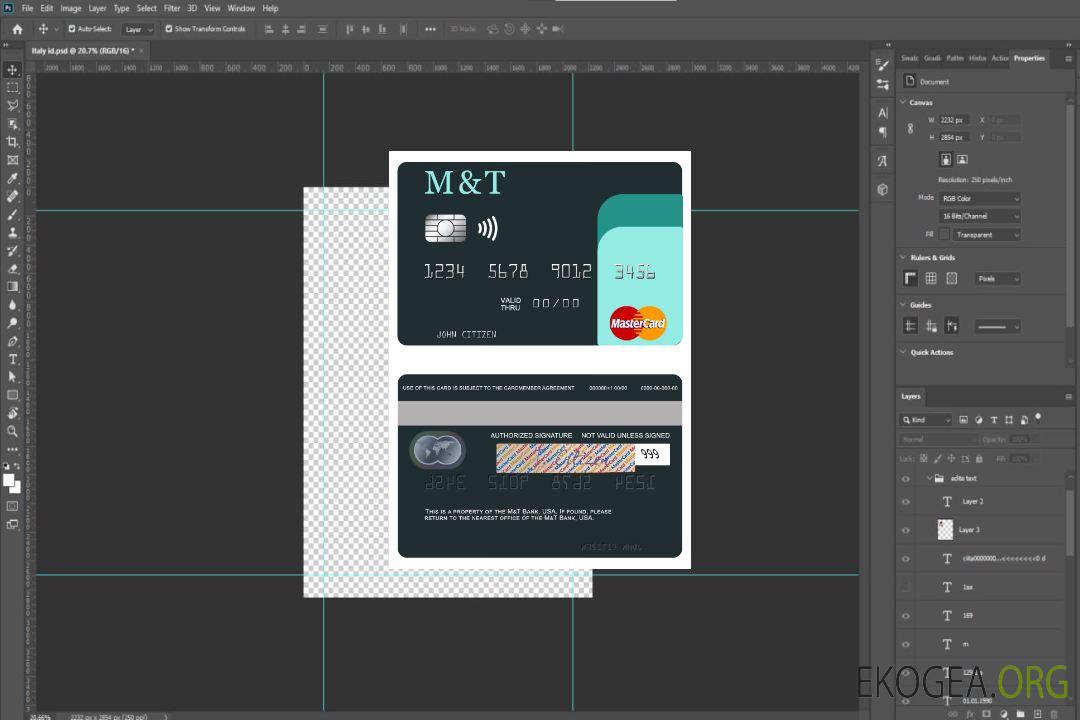Open the Layer menu
The width and height of the screenshot is (1080, 720).
coord(97,8)
